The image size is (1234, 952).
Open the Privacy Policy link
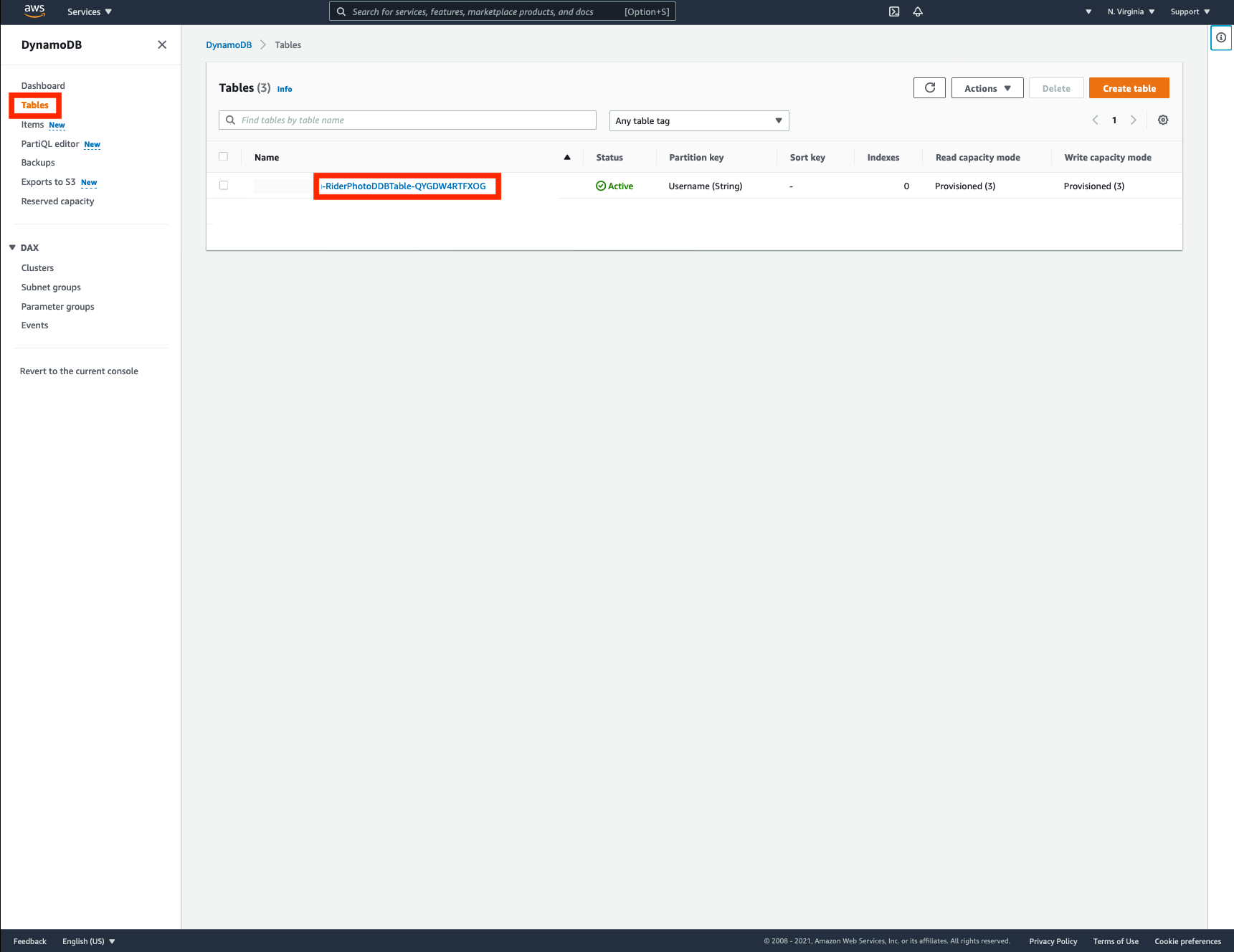coord(1053,941)
